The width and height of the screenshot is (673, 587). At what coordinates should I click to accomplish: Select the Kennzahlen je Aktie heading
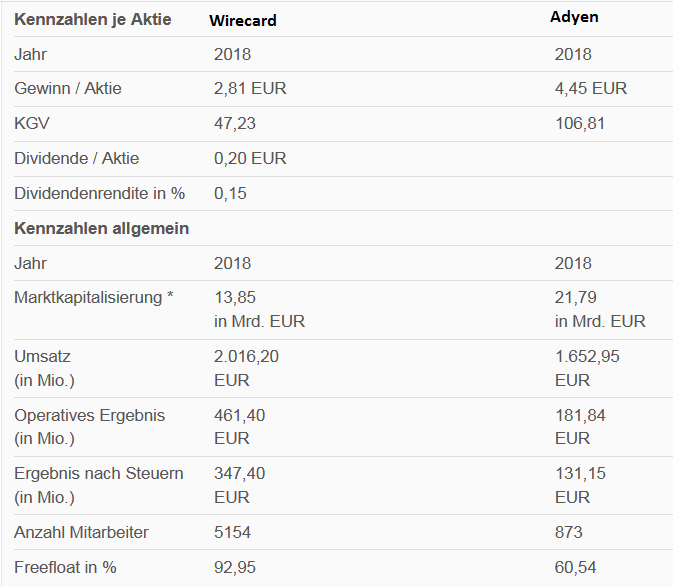coord(93,19)
